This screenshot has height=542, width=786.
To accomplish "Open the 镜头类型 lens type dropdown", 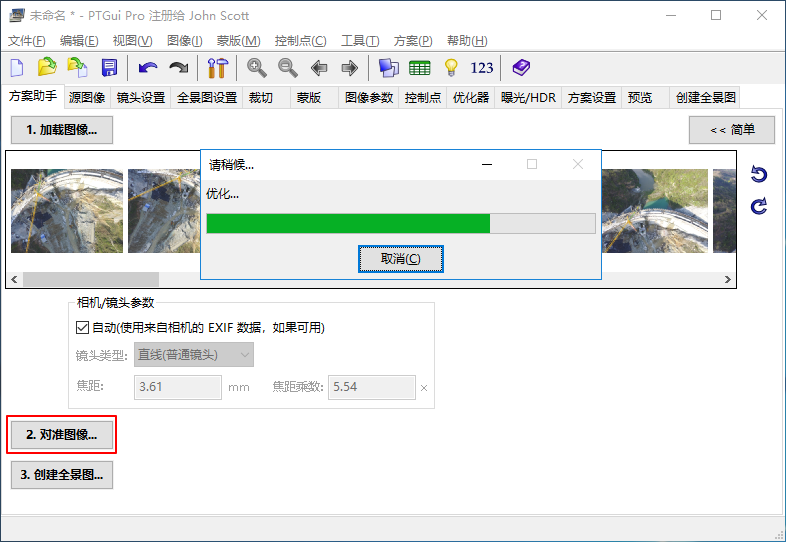I will [x=193, y=355].
